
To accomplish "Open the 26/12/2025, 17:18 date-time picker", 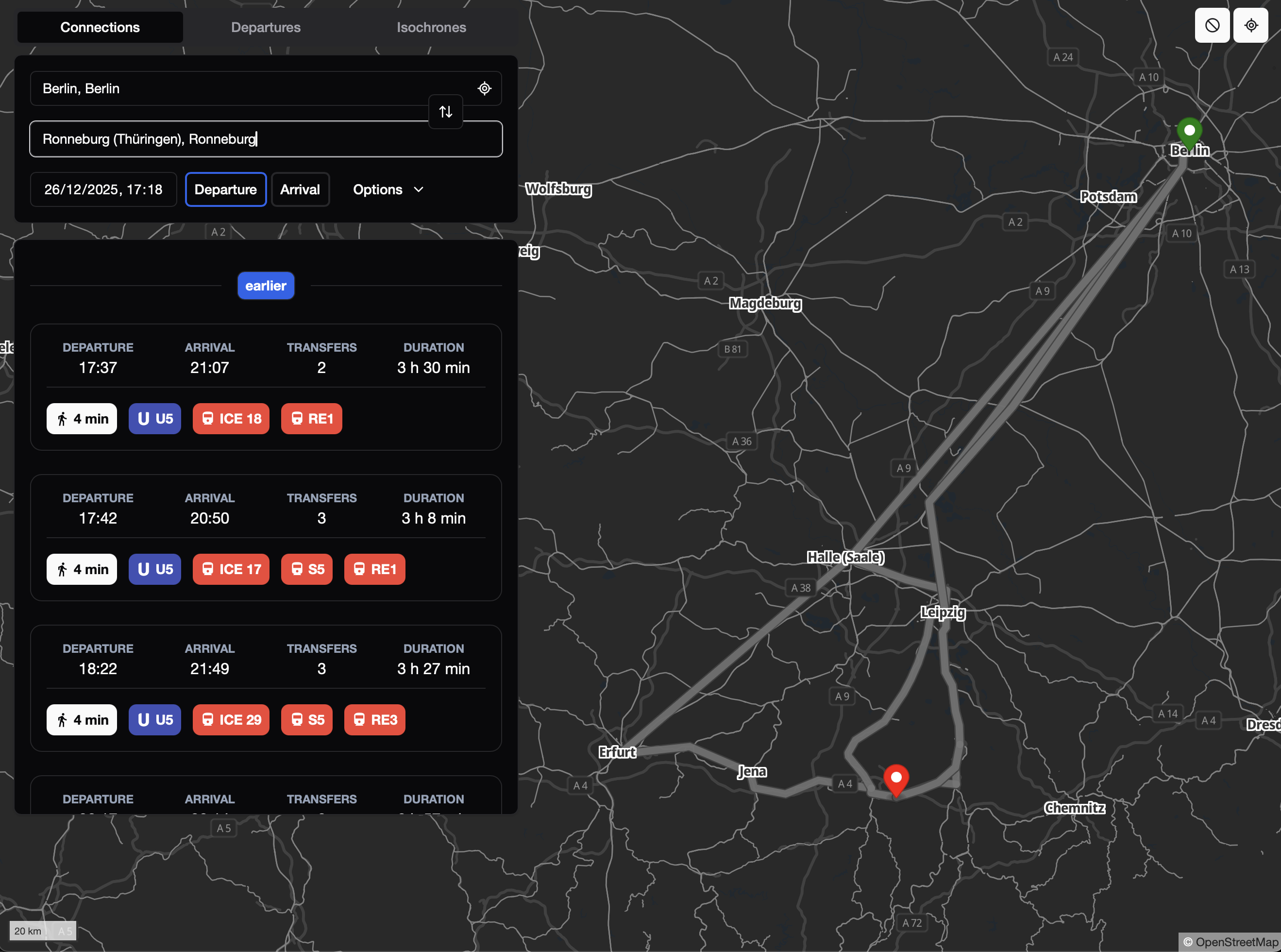I will pos(103,189).
